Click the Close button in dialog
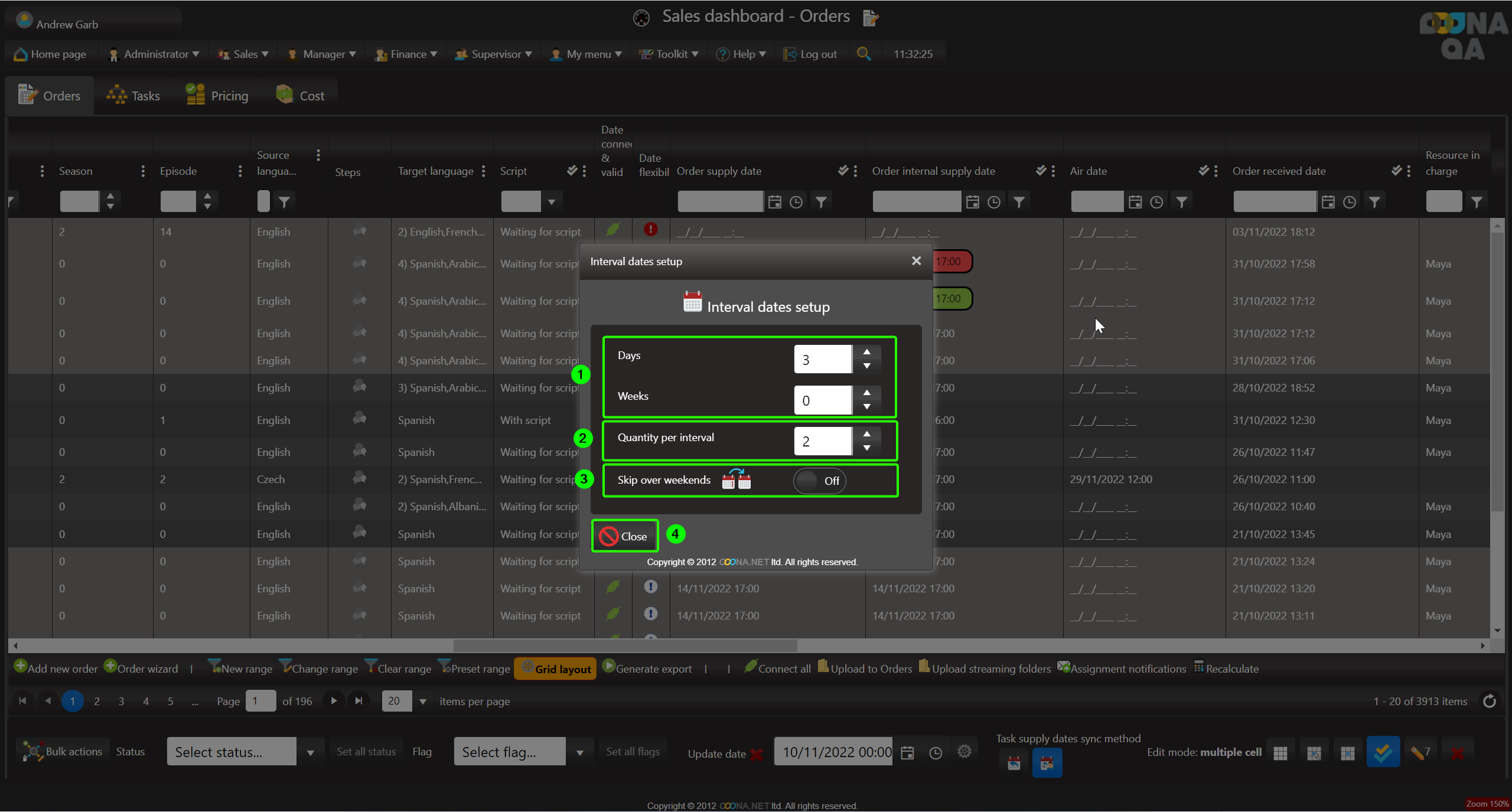 pyautogui.click(x=624, y=536)
